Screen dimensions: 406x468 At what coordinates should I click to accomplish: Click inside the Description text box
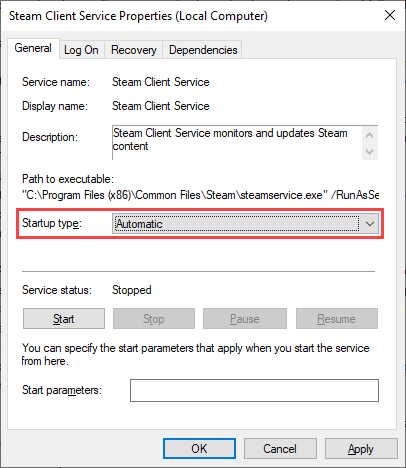pyautogui.click(x=237, y=143)
